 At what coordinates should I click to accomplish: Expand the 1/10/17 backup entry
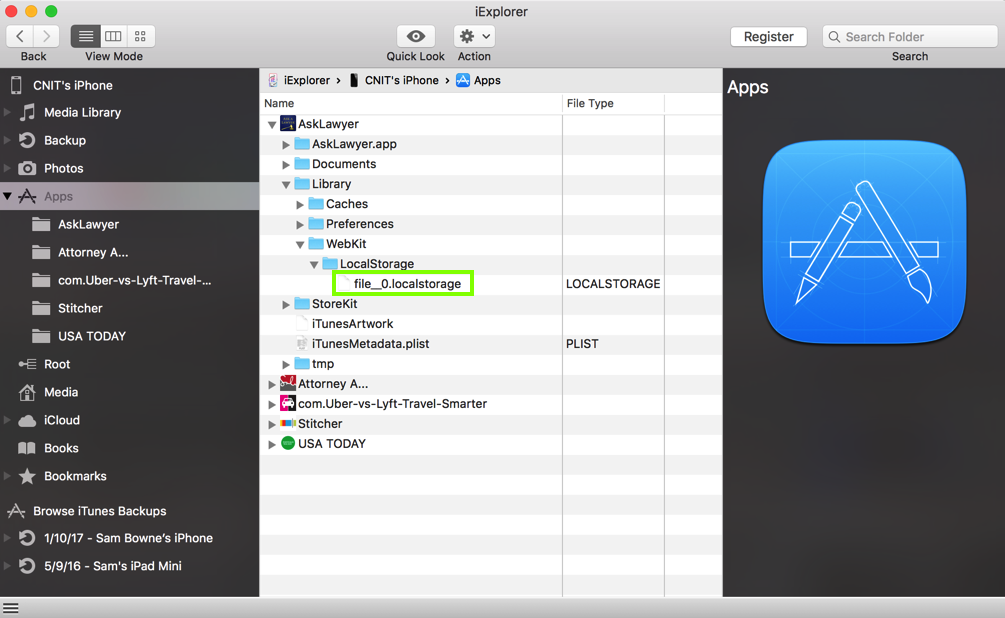(7, 538)
